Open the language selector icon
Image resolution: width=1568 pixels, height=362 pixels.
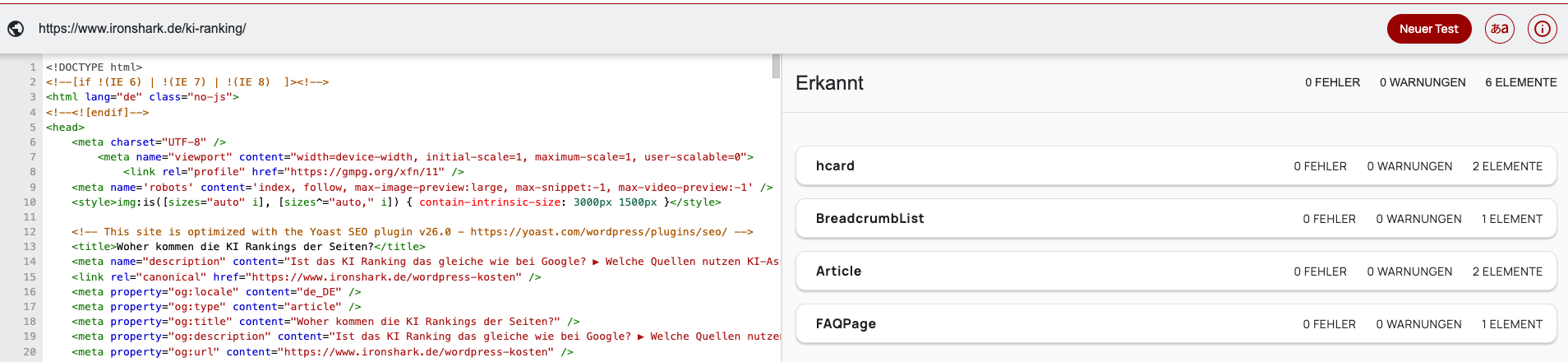click(1500, 29)
